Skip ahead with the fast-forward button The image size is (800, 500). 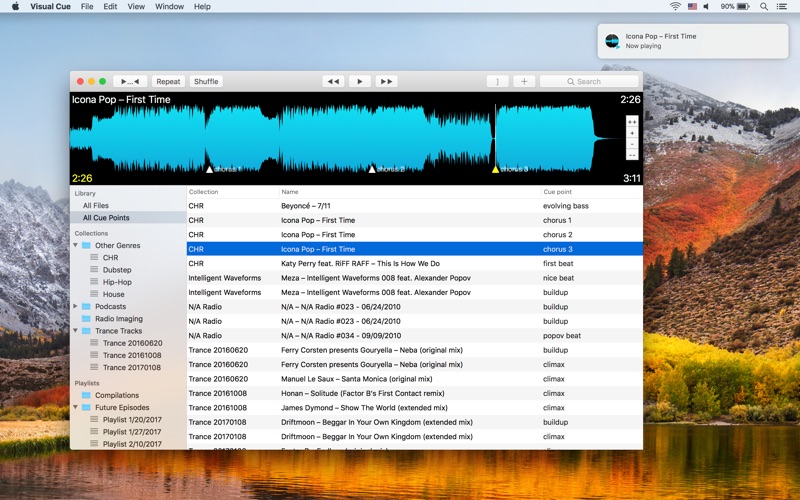pos(386,81)
